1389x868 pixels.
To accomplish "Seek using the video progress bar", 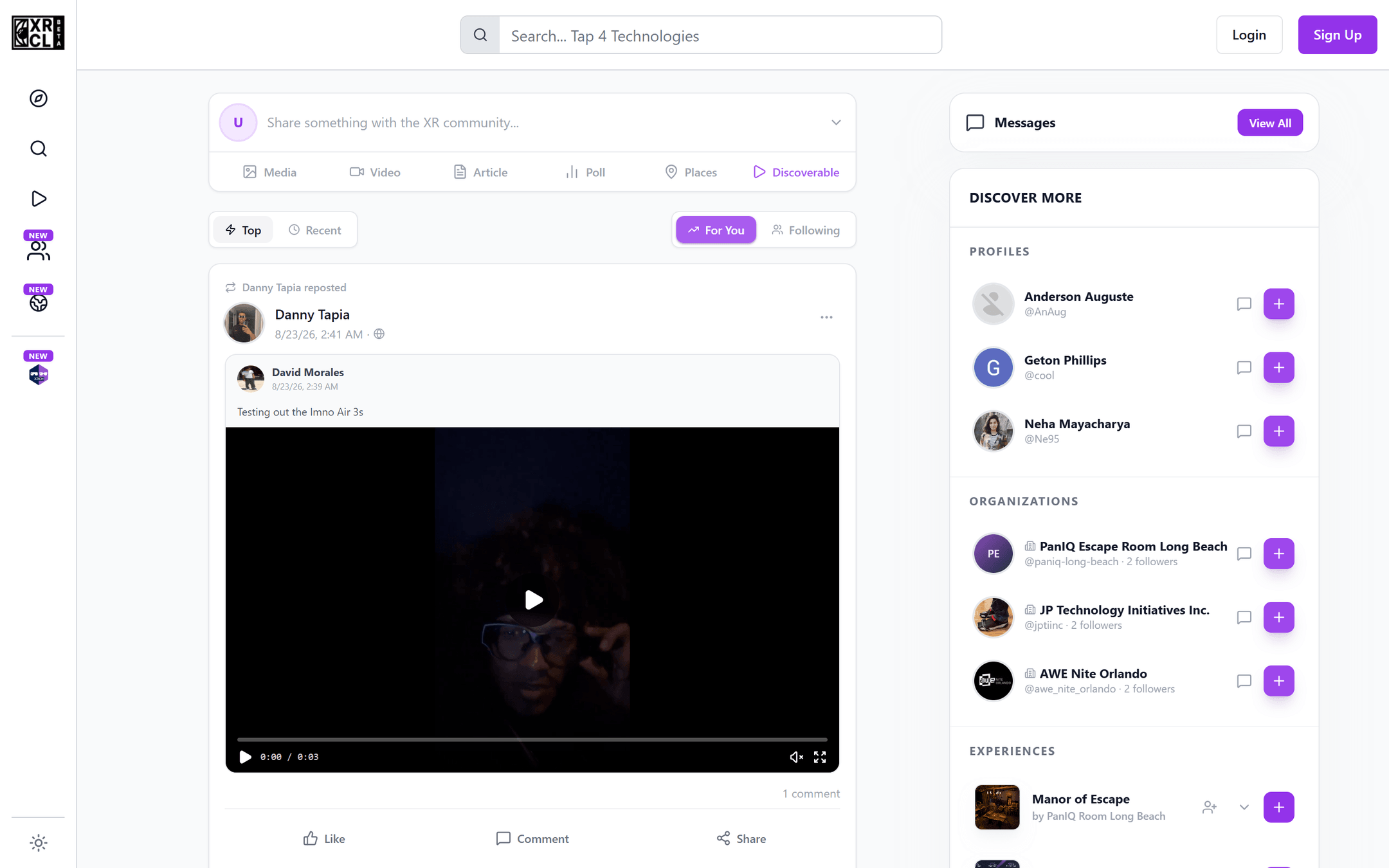I will (x=532, y=739).
